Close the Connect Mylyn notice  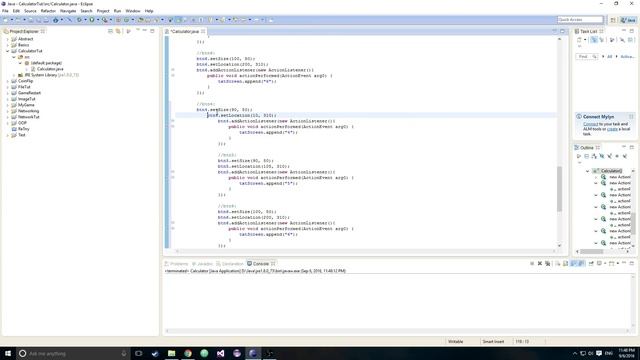click(x=631, y=117)
